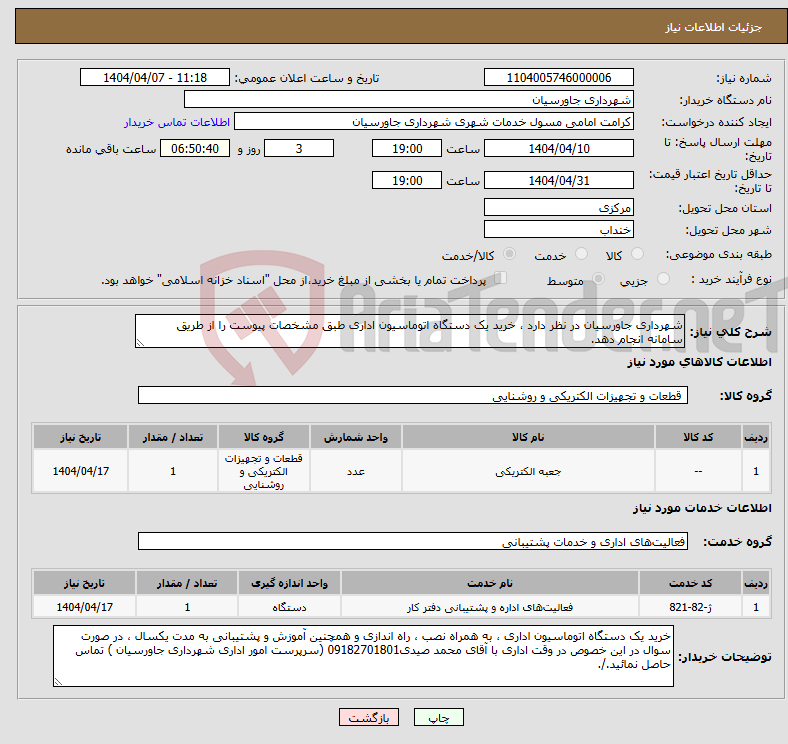Click the اطلاعات کالاهای مورد نیاز heading
788x744 pixels.
699,362
